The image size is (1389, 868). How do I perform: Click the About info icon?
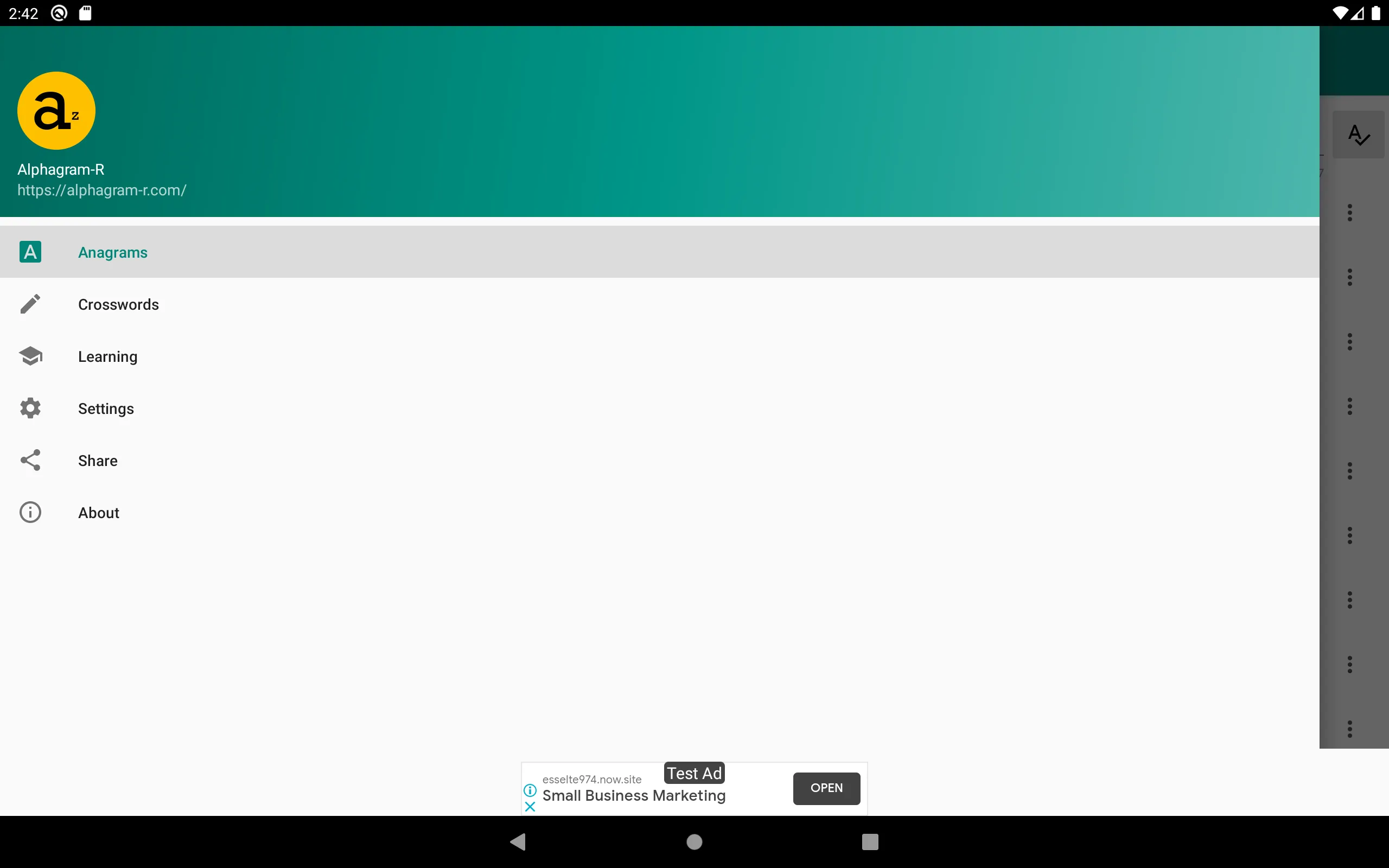pos(30,512)
